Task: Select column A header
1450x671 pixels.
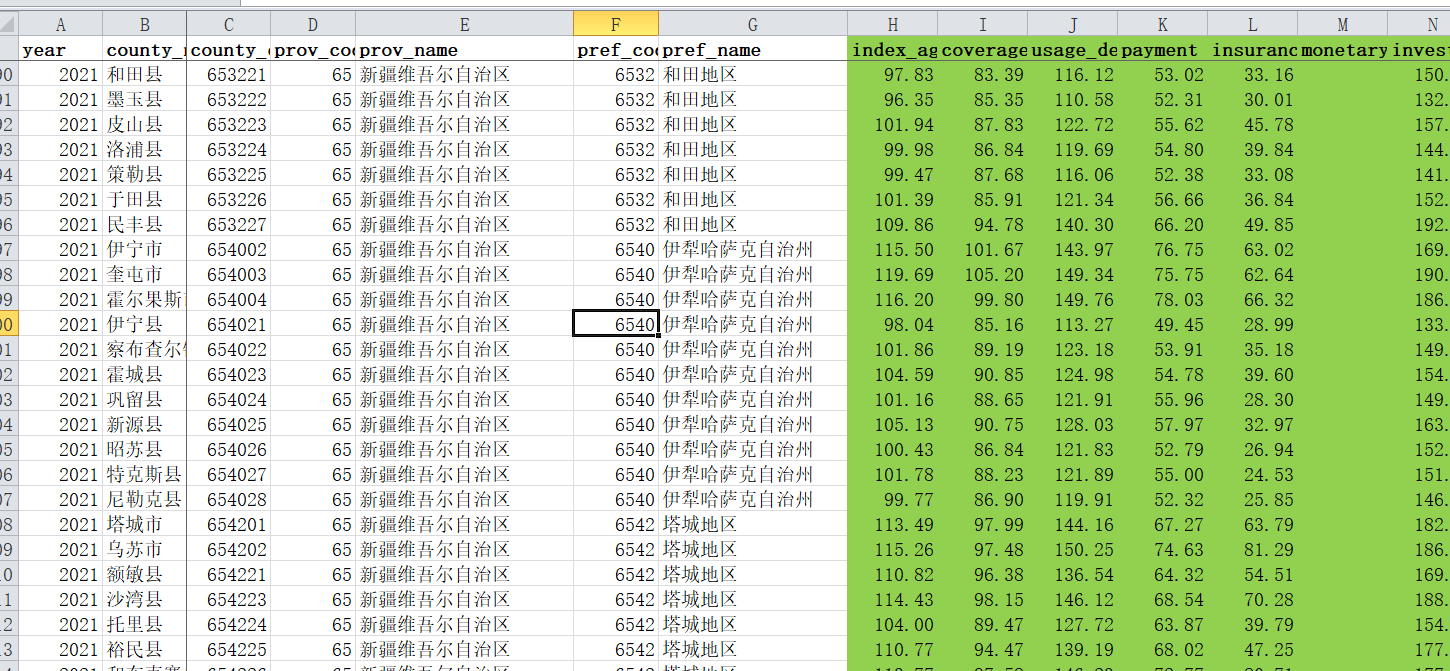Action: tap(61, 24)
